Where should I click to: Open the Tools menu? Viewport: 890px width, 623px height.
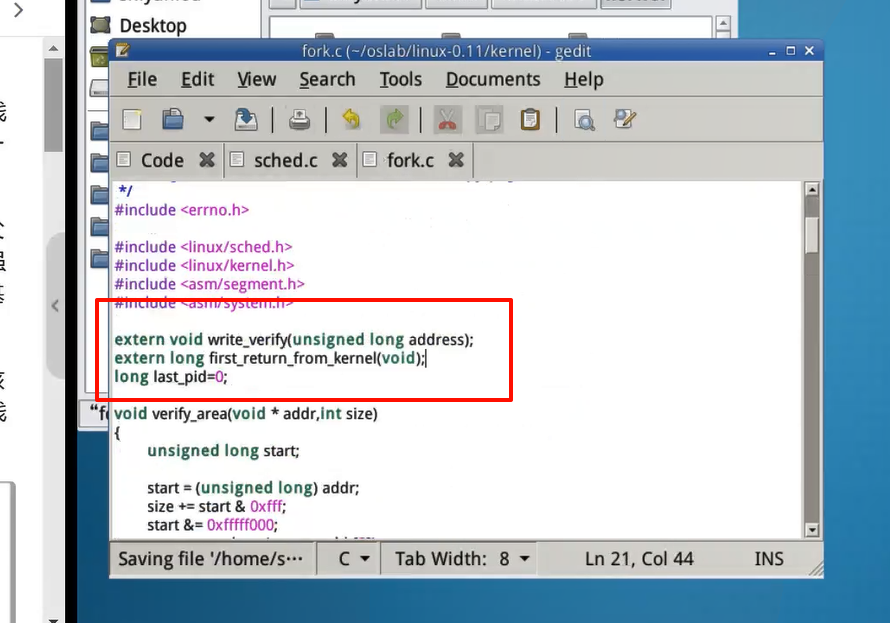[x=400, y=80]
